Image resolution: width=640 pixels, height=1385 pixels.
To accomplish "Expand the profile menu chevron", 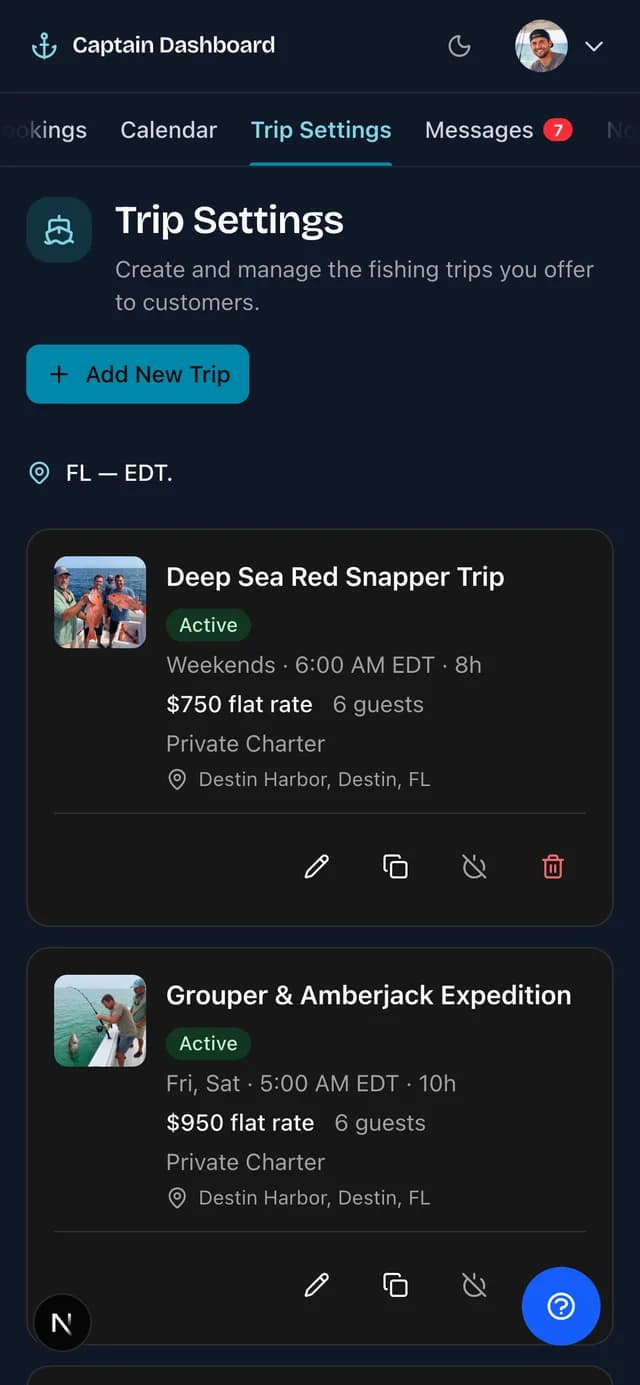I will [x=594, y=46].
